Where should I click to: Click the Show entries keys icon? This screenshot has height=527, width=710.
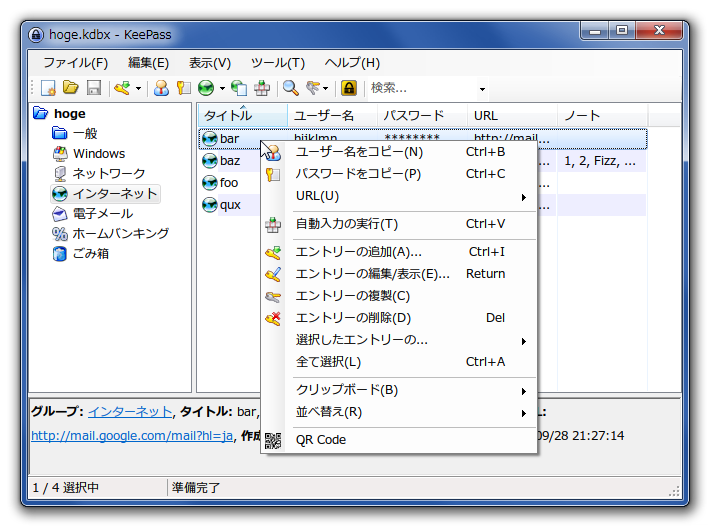tap(313, 87)
